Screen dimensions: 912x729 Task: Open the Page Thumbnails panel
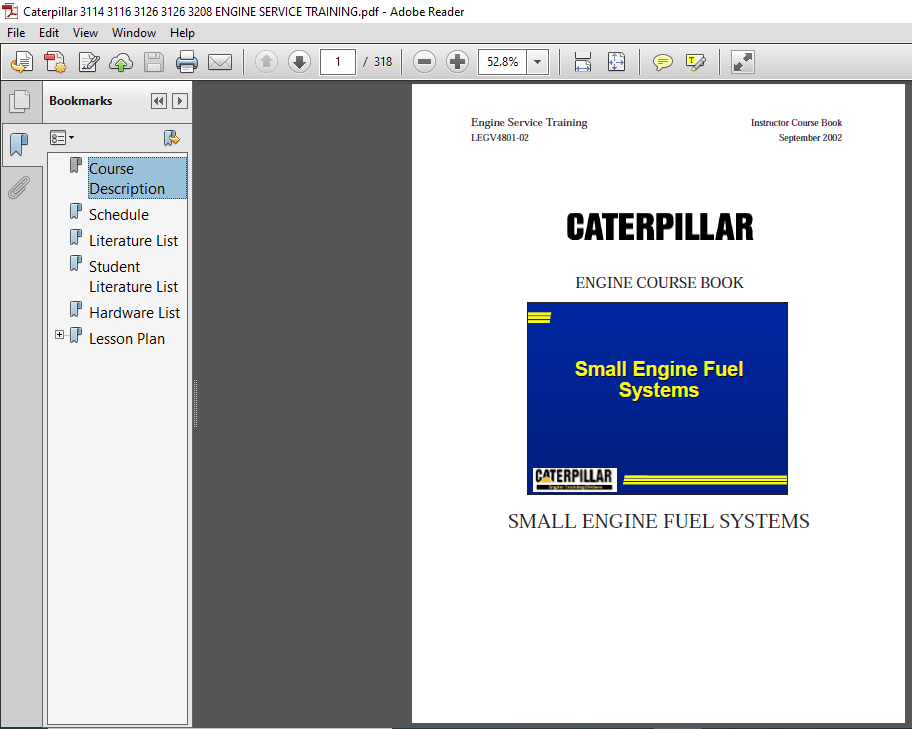[x=20, y=101]
